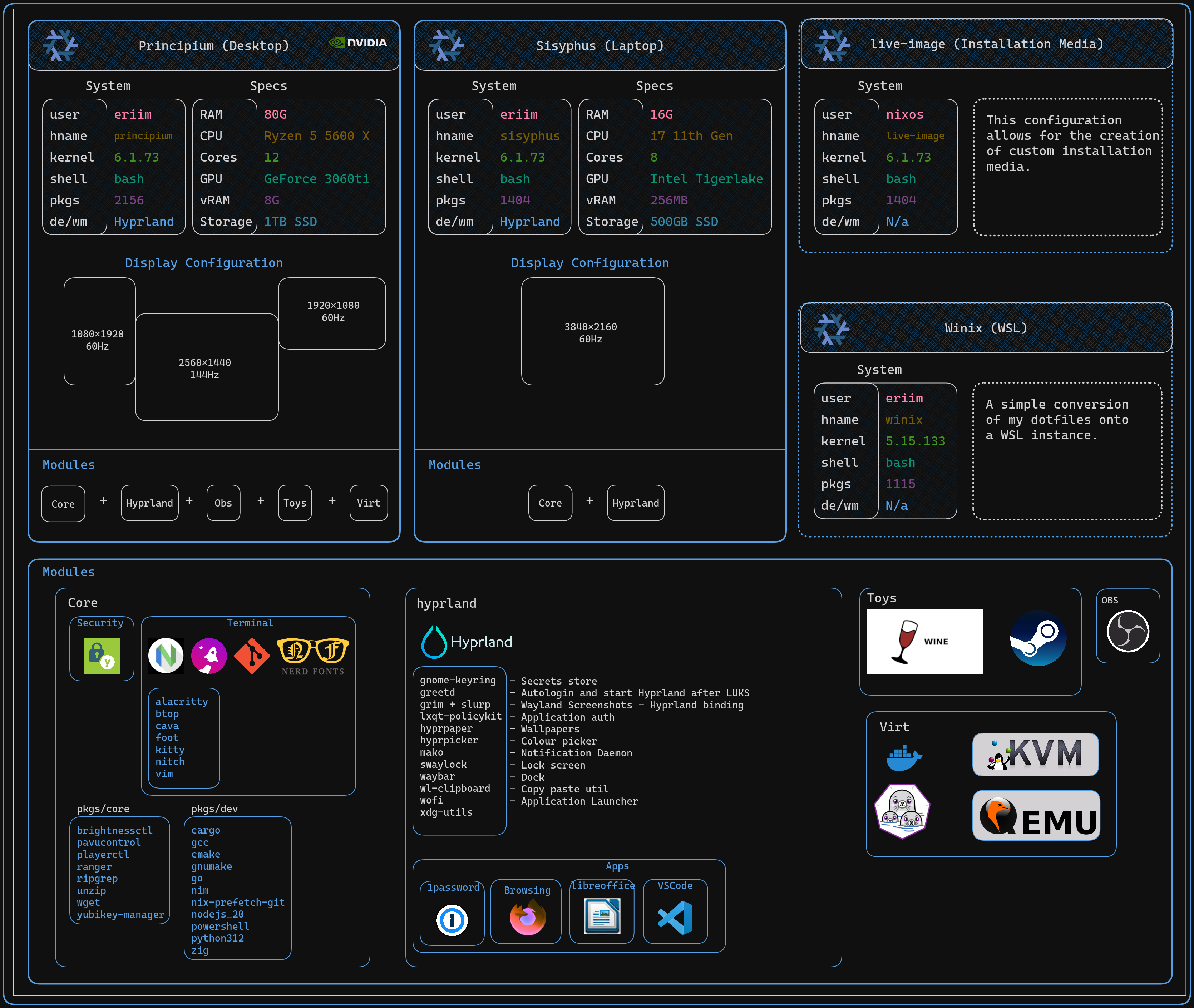Click the Git logo icon
1194x1008 pixels.
(251, 657)
